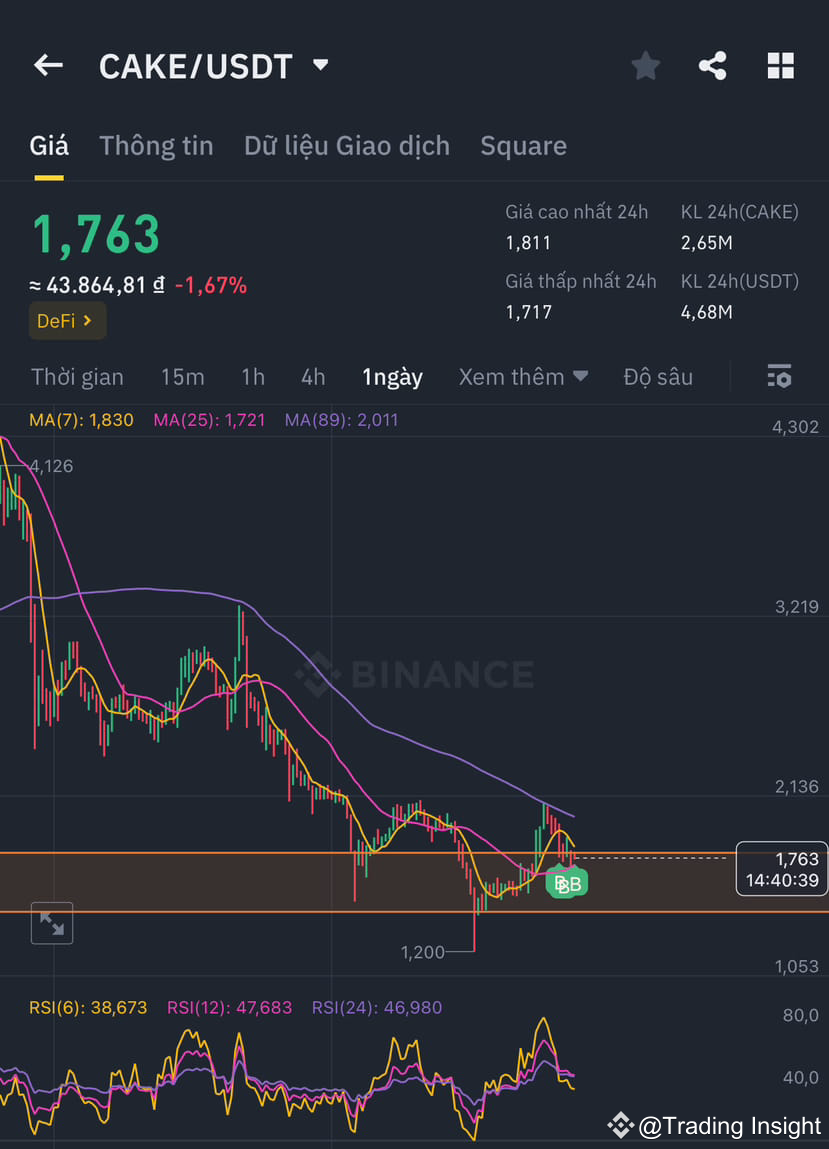Click the current price tag 1,763 on axis
The image size is (829, 1149).
(x=782, y=869)
